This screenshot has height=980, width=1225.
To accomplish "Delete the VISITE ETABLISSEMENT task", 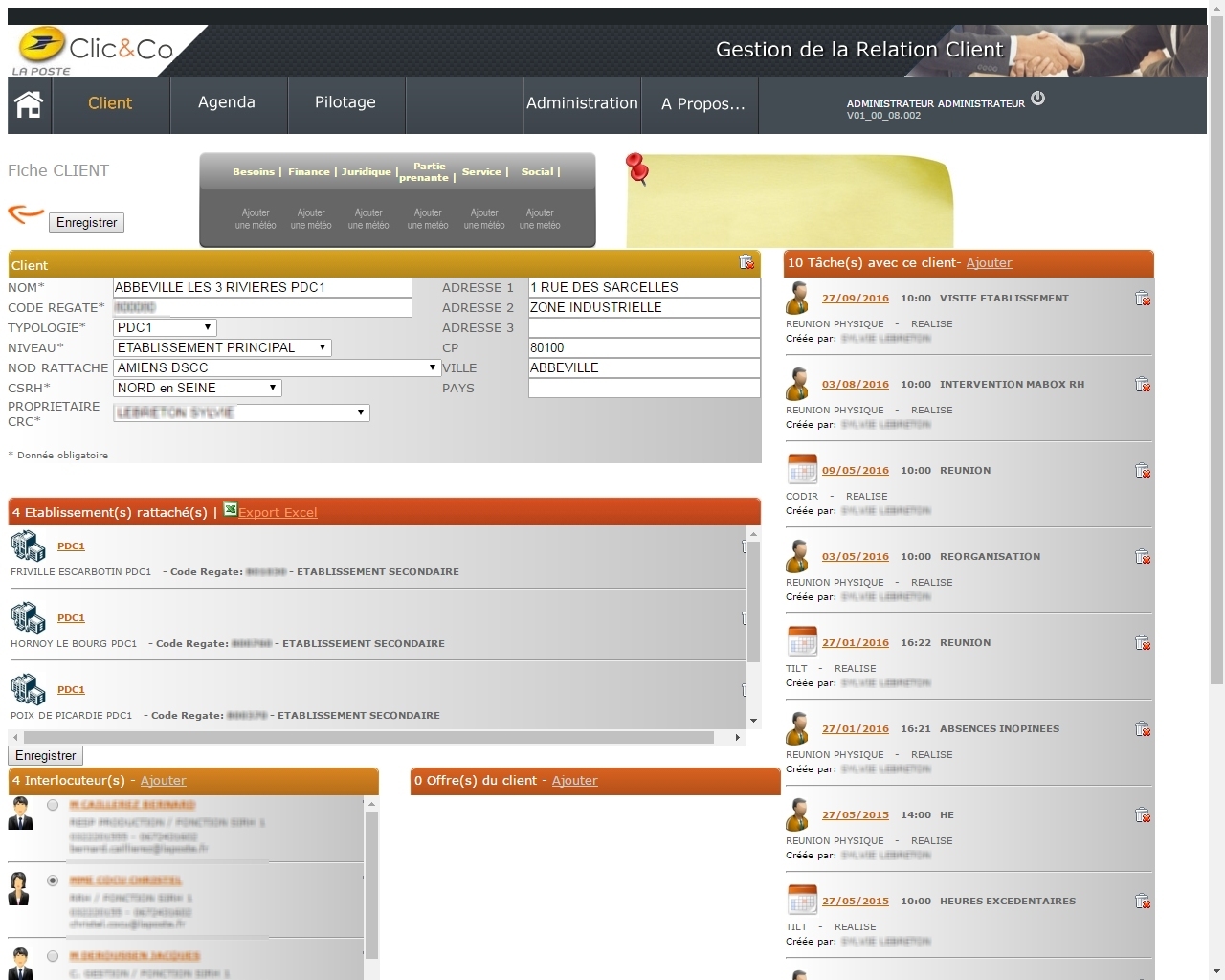I will click(x=1143, y=299).
